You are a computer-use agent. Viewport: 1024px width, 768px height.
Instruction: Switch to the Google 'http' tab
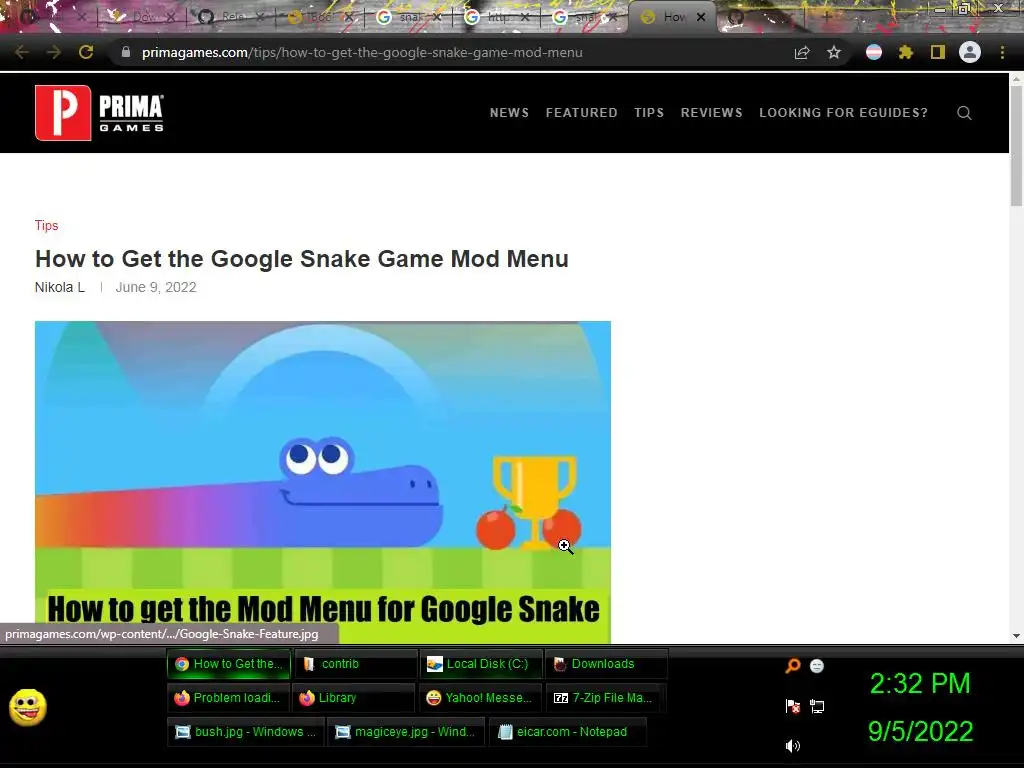[x=496, y=17]
